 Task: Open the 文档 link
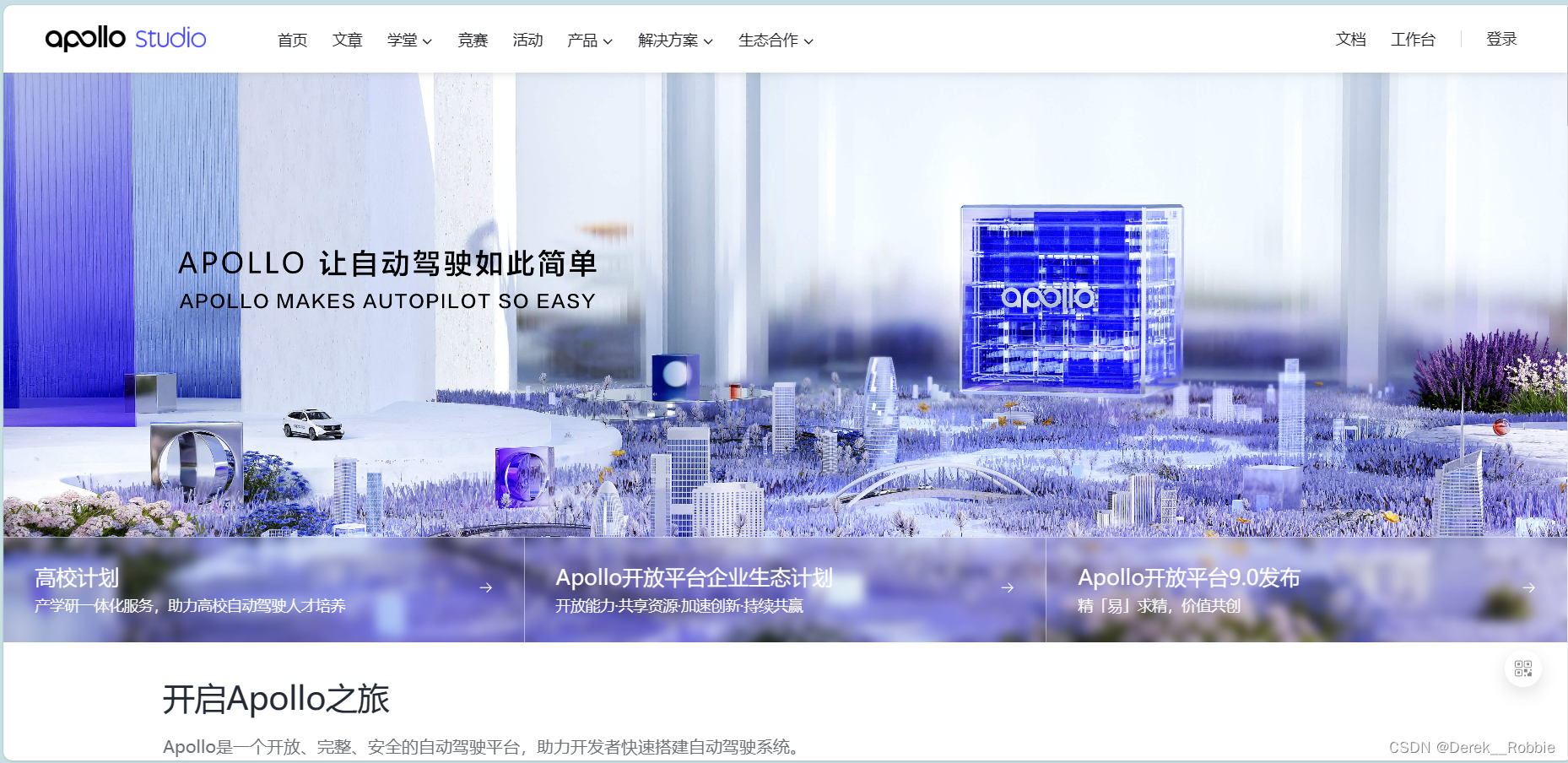[x=1351, y=39]
